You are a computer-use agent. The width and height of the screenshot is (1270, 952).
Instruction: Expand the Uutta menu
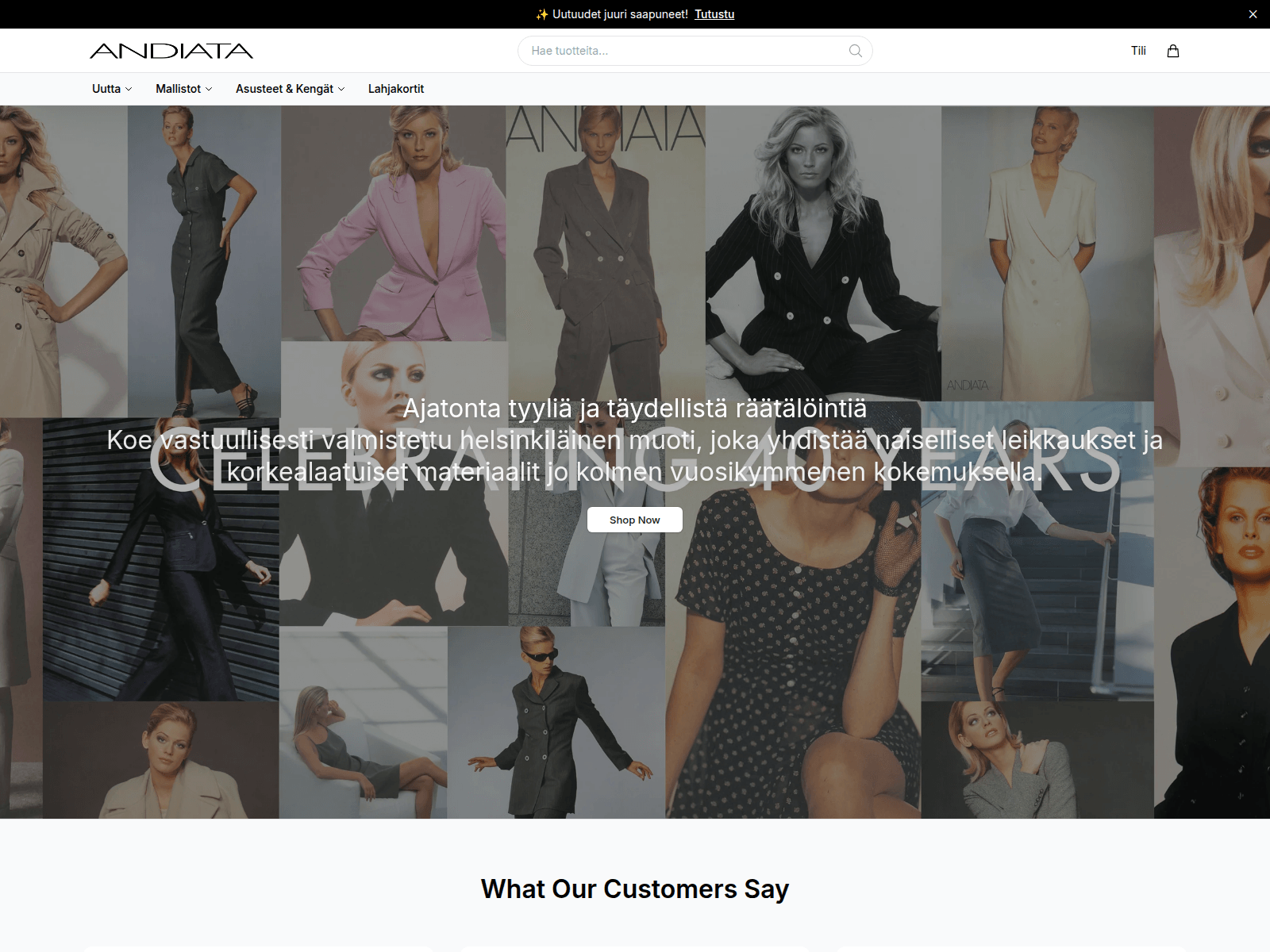[x=112, y=89]
